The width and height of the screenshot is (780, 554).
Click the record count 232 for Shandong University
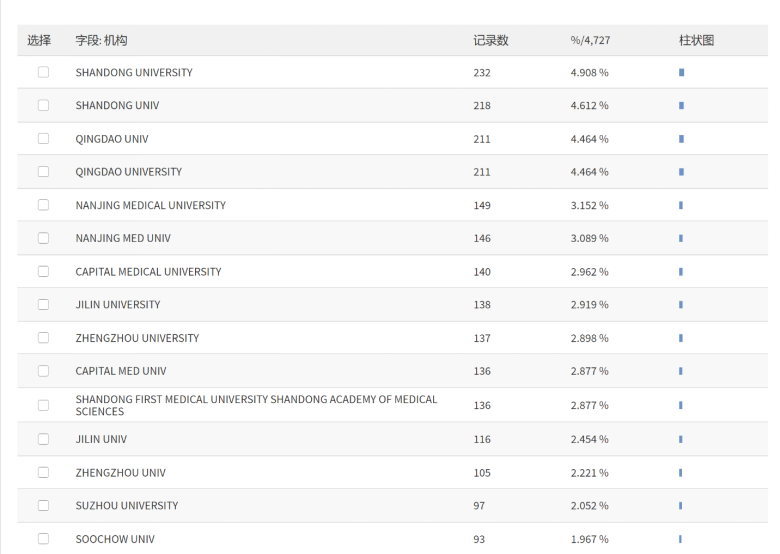point(482,72)
